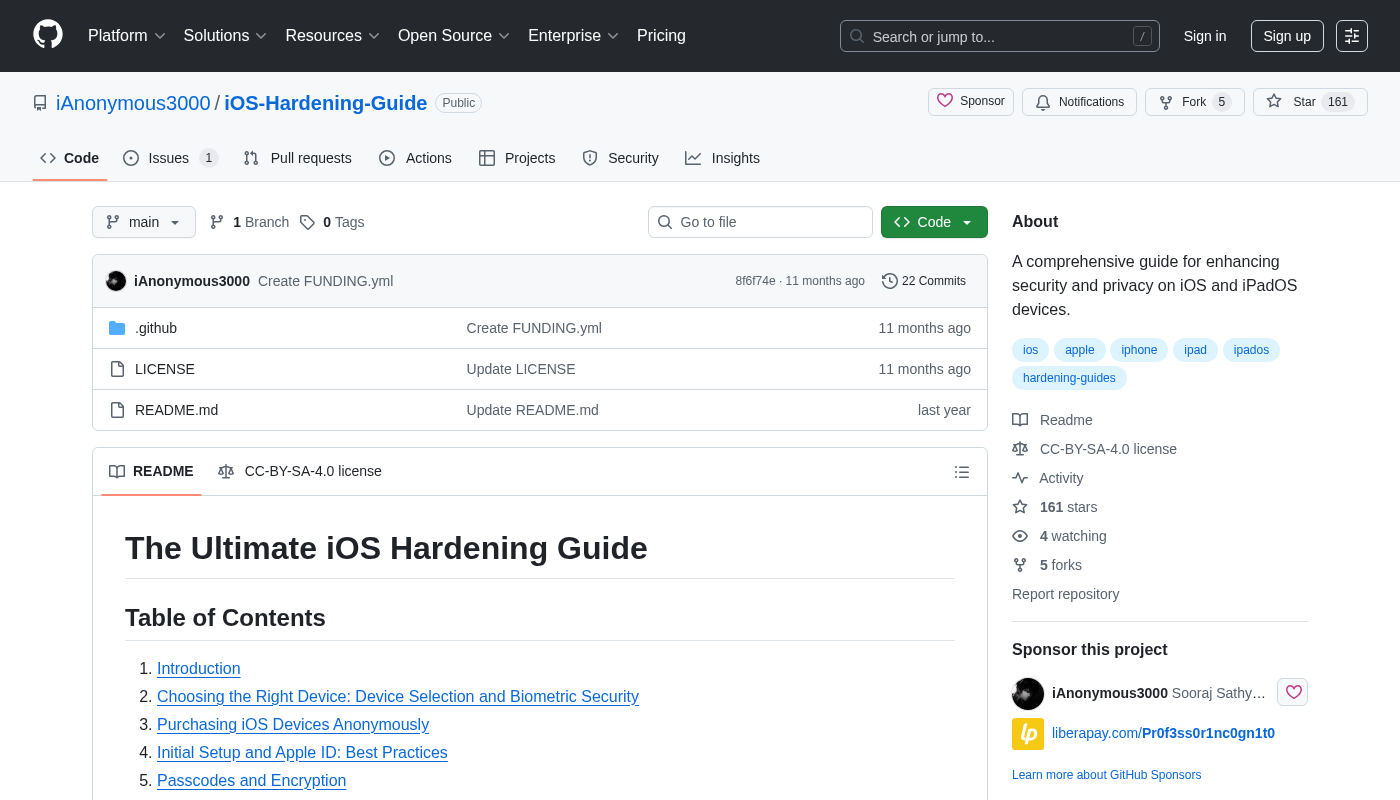
Task: Click the .github folder icon
Action: 117,328
